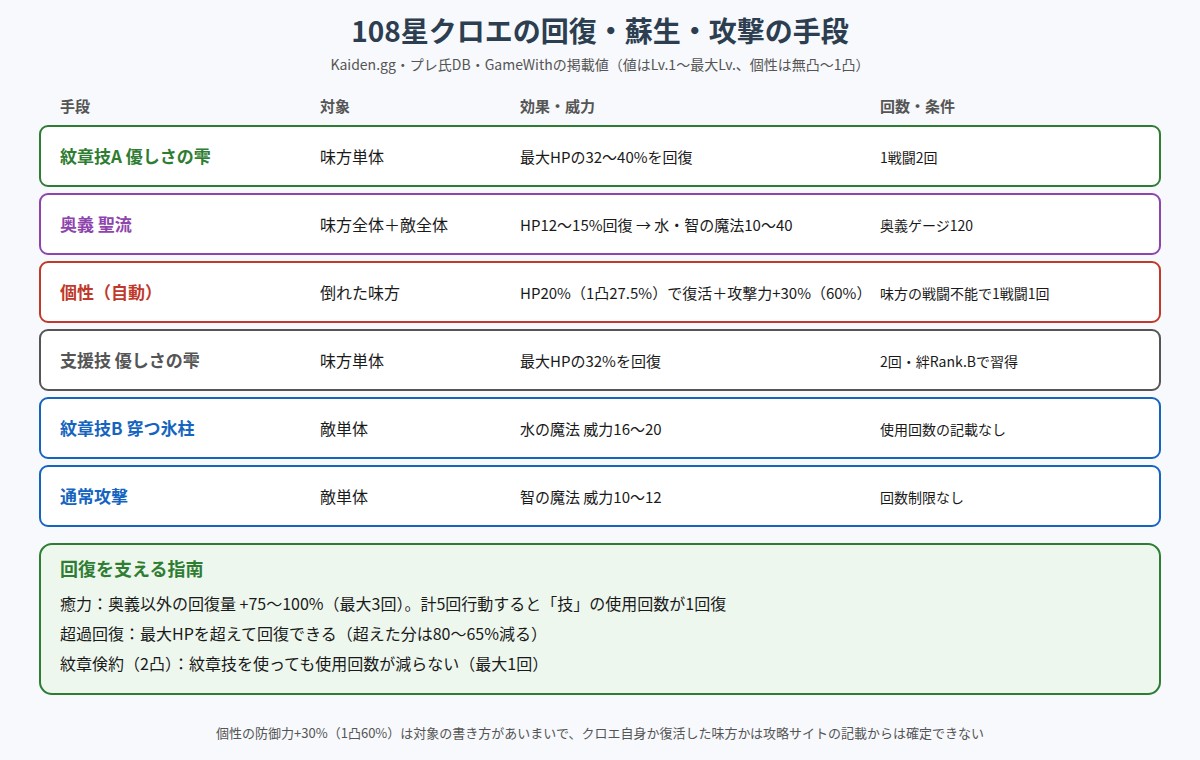
Task: Select the target "味方全体＋敵全体"
Action: coord(384,225)
